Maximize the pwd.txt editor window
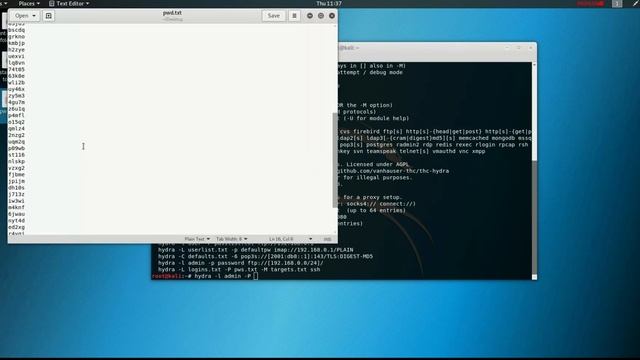640x360 pixels. [321, 16]
